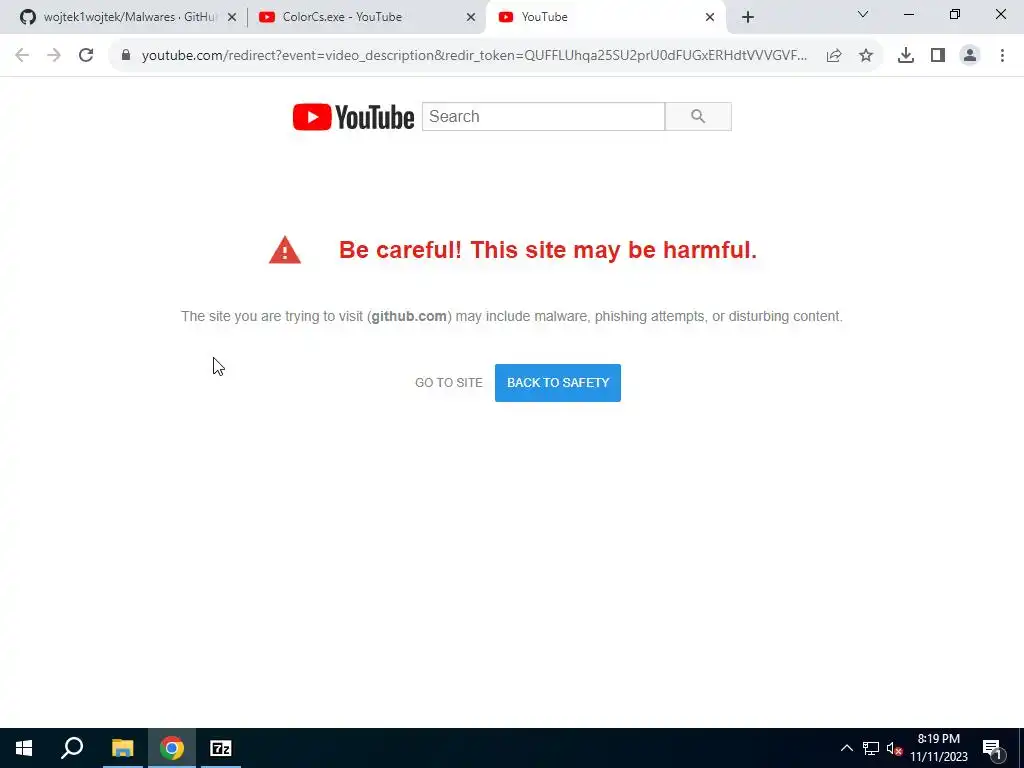1024x768 pixels.
Task: Open the Chrome downloads icon
Action: pyautogui.click(x=906, y=56)
